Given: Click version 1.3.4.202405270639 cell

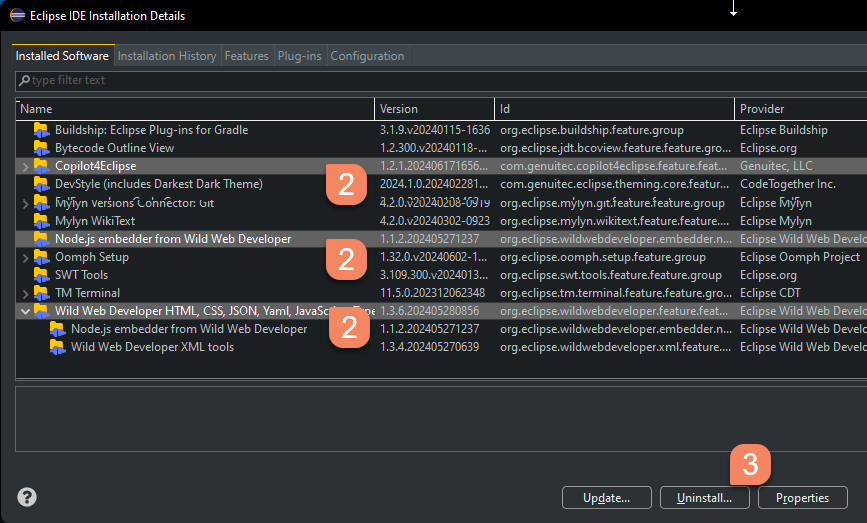Looking at the screenshot, I should (430, 347).
